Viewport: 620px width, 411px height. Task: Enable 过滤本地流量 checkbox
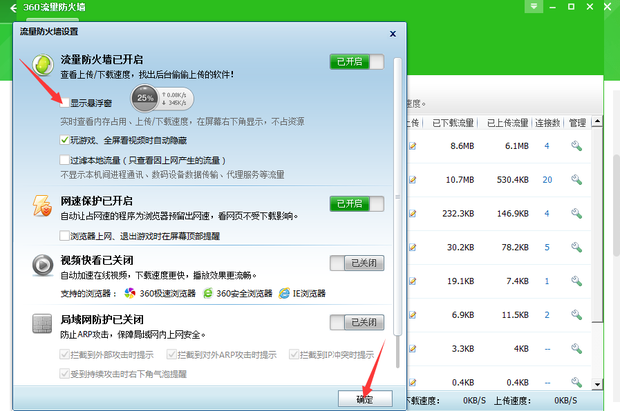click(x=65, y=160)
